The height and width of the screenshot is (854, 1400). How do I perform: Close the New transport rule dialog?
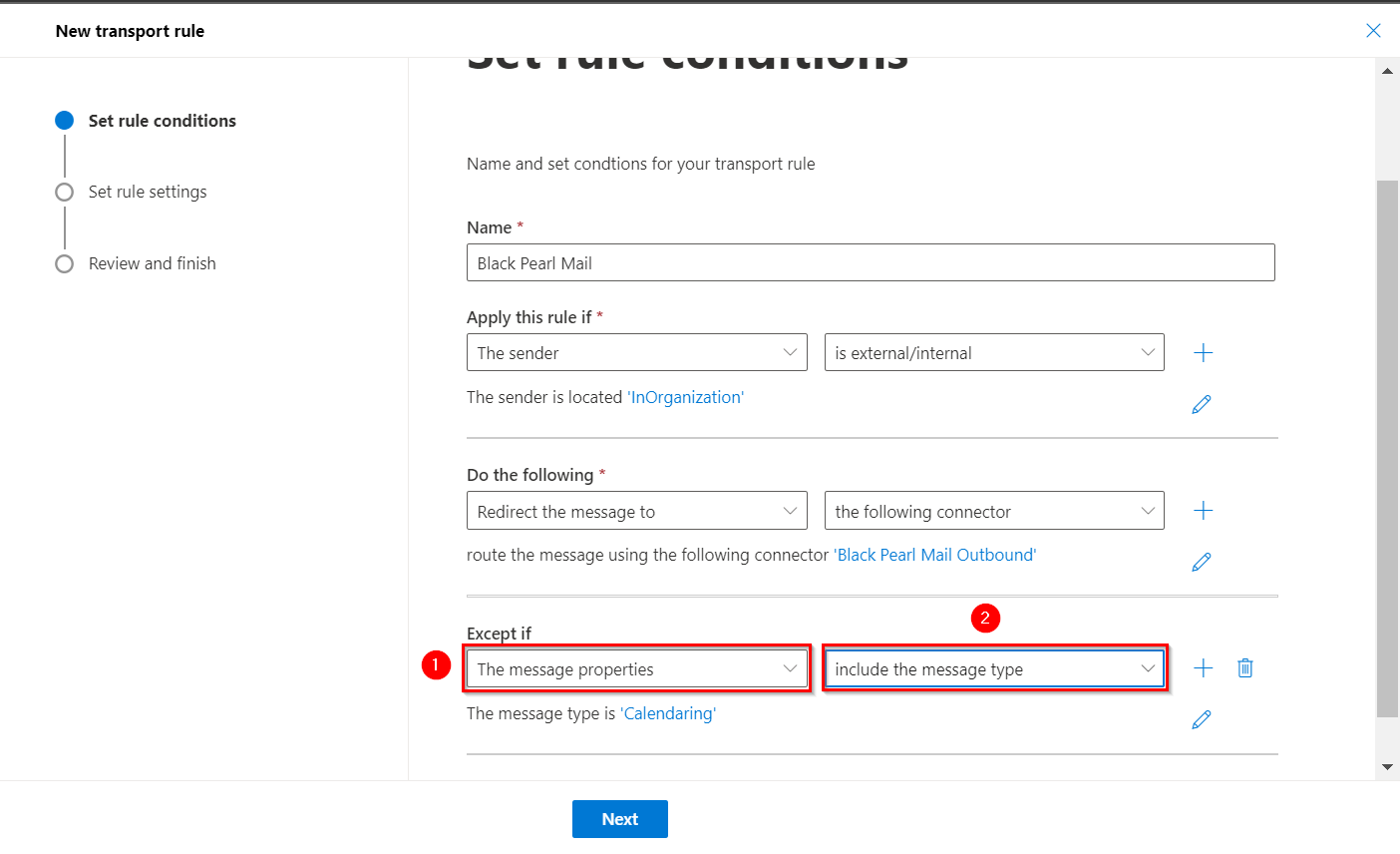[x=1373, y=31]
